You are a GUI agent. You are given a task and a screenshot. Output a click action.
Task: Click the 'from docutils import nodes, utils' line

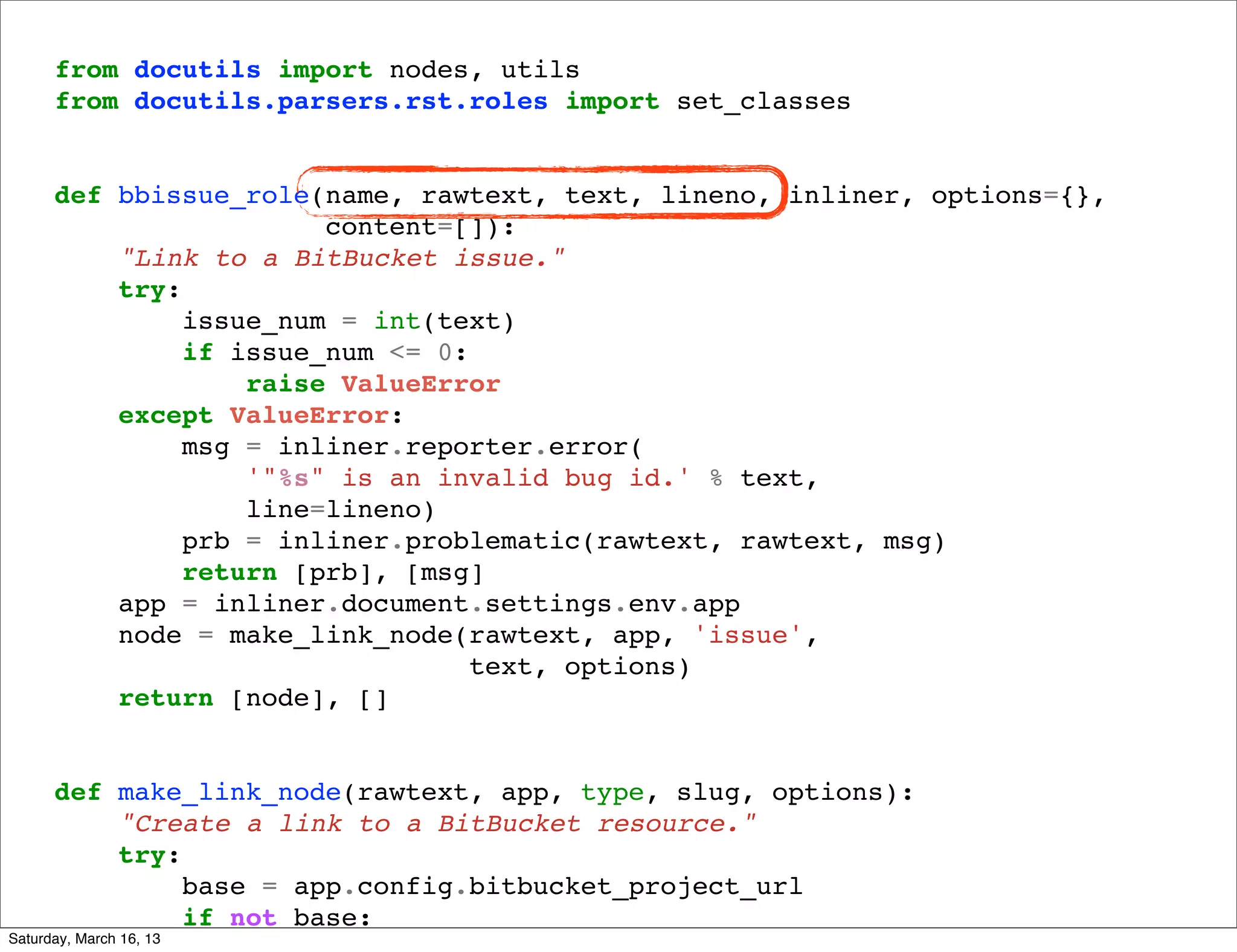coord(317,70)
